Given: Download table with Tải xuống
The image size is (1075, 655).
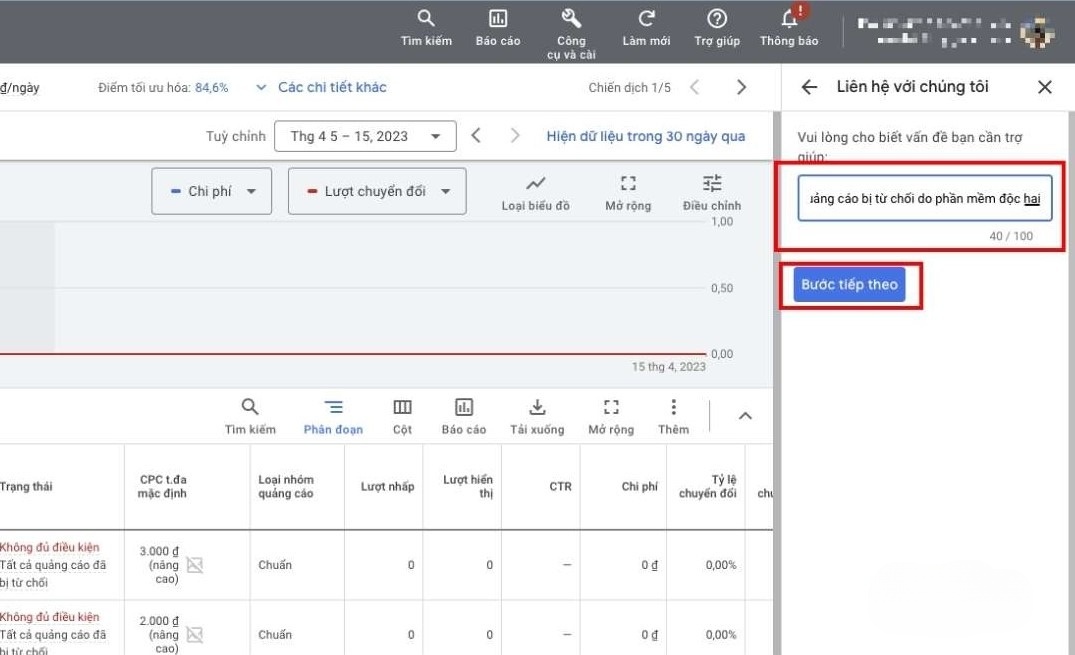Looking at the screenshot, I should [538, 416].
